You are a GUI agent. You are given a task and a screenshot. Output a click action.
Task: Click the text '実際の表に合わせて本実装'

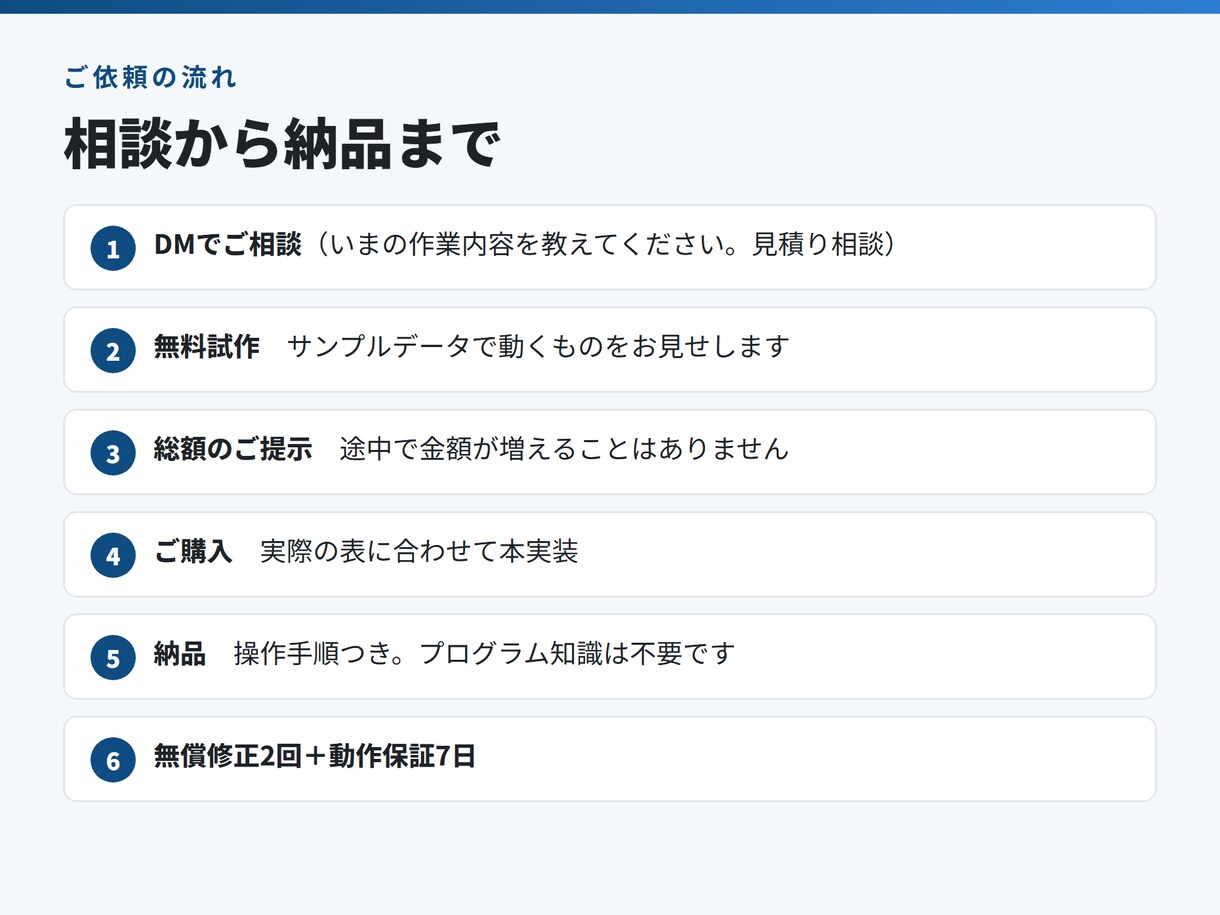click(419, 551)
